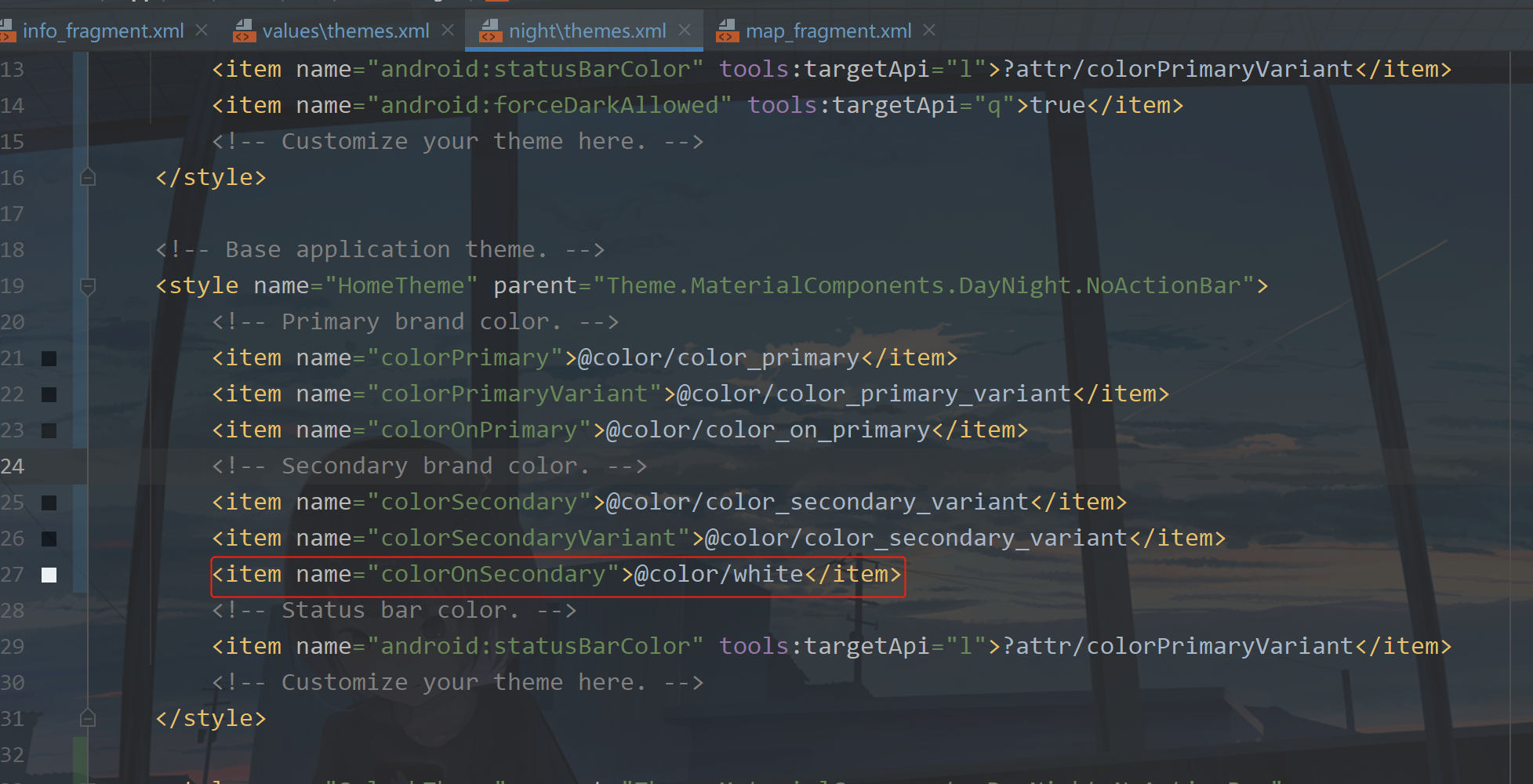Screen dimensions: 1533x784
Task: Open color swatch for colorSecondaryVariant on line 26
Action: [x=49, y=539]
